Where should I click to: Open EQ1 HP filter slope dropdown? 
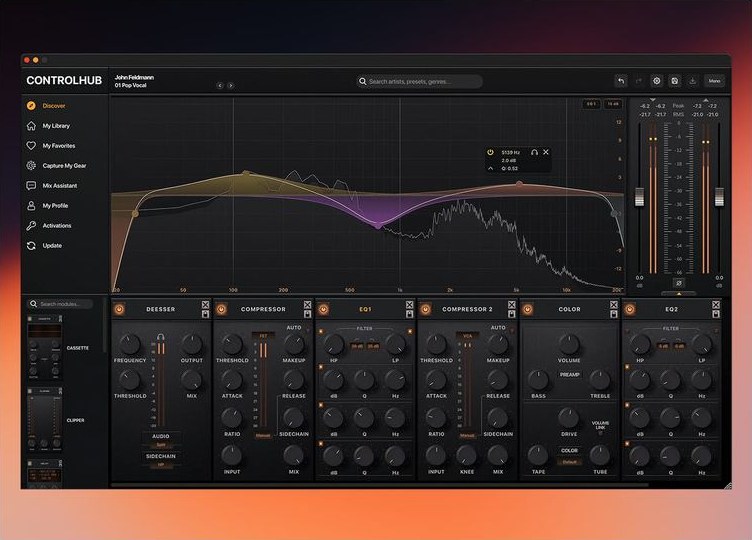(x=357, y=346)
